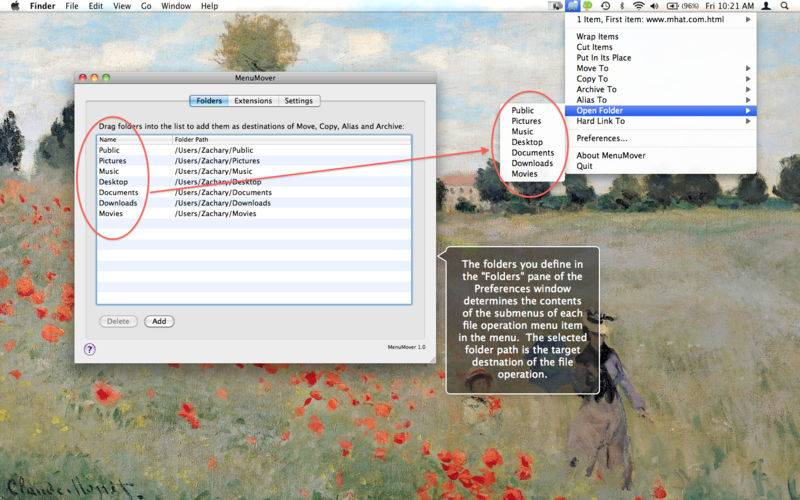Screen dimensions: 800x500
Task: Click the leftmost gray status icon in menu bar
Action: tap(556, 6)
